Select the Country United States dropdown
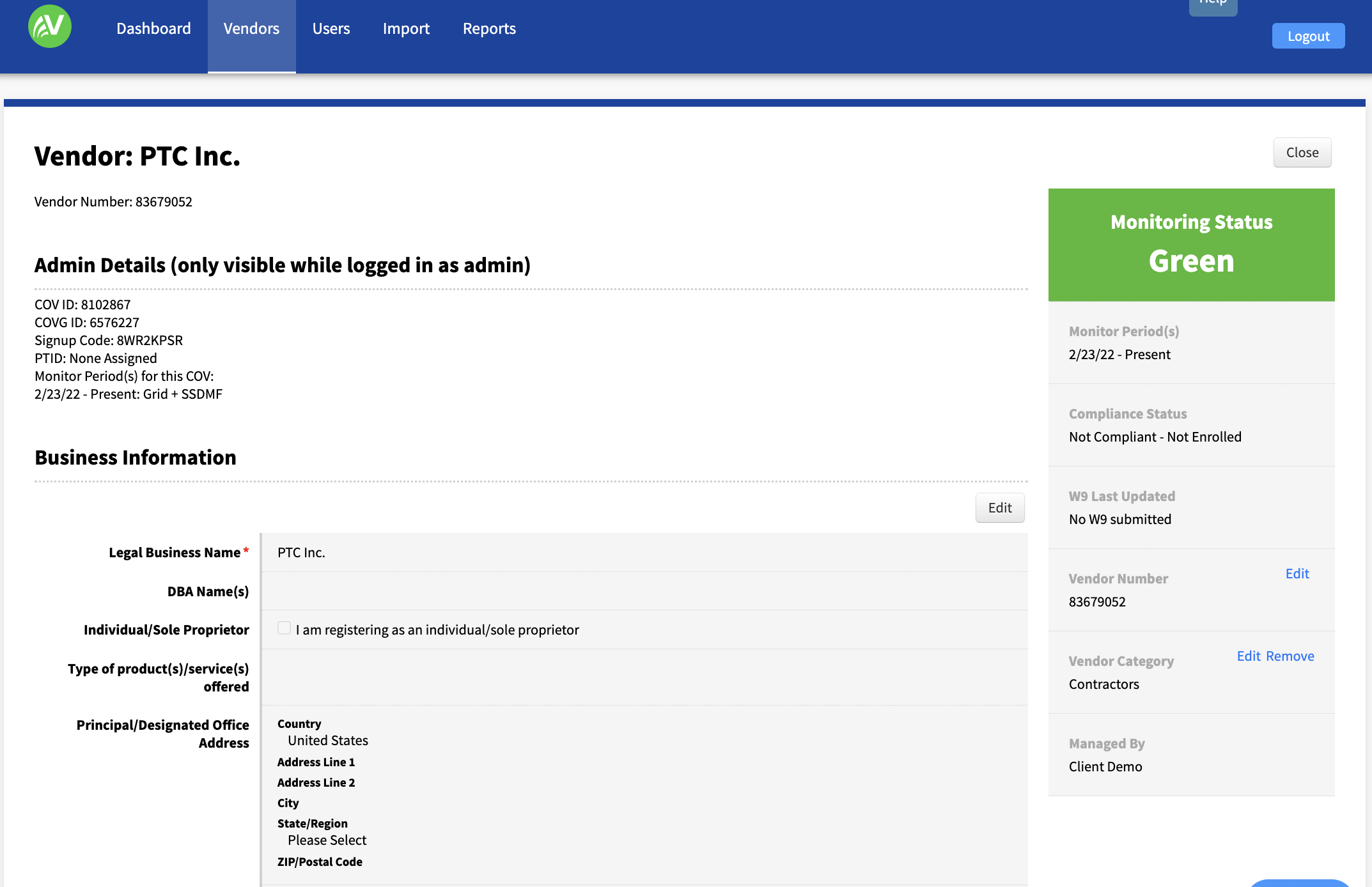This screenshot has height=887, width=1372. click(x=328, y=741)
